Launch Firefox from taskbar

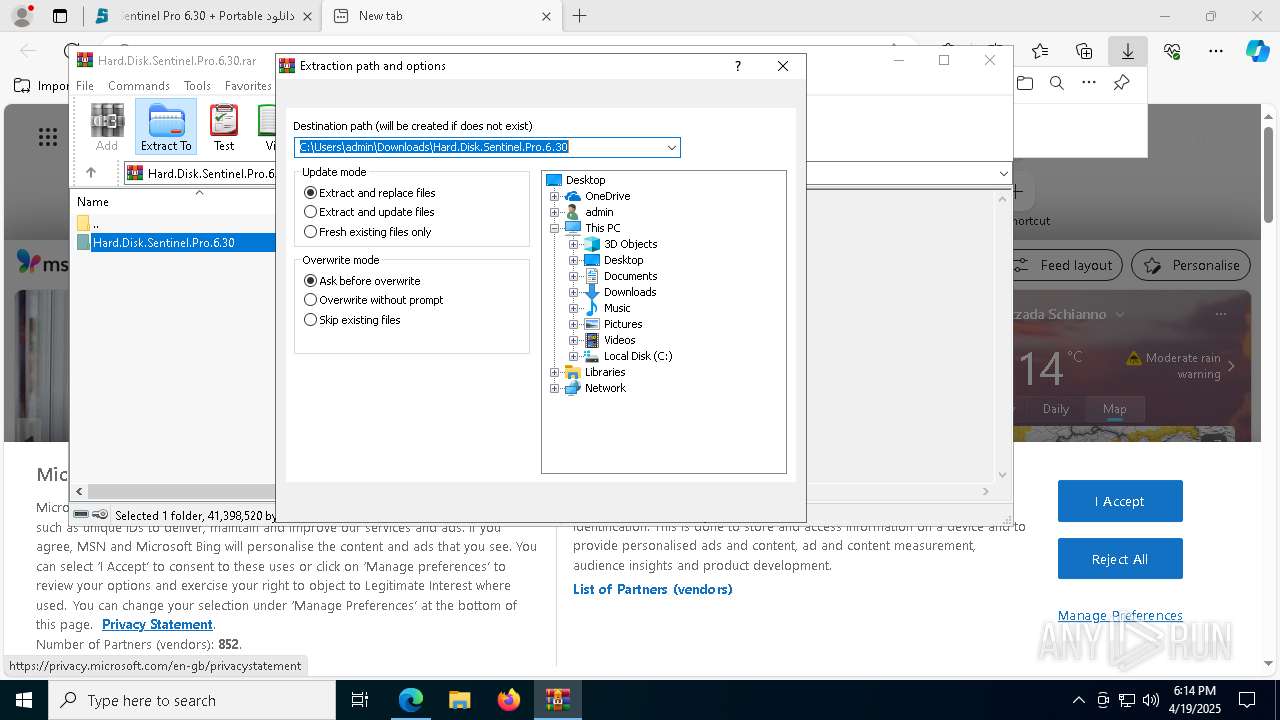[508, 700]
